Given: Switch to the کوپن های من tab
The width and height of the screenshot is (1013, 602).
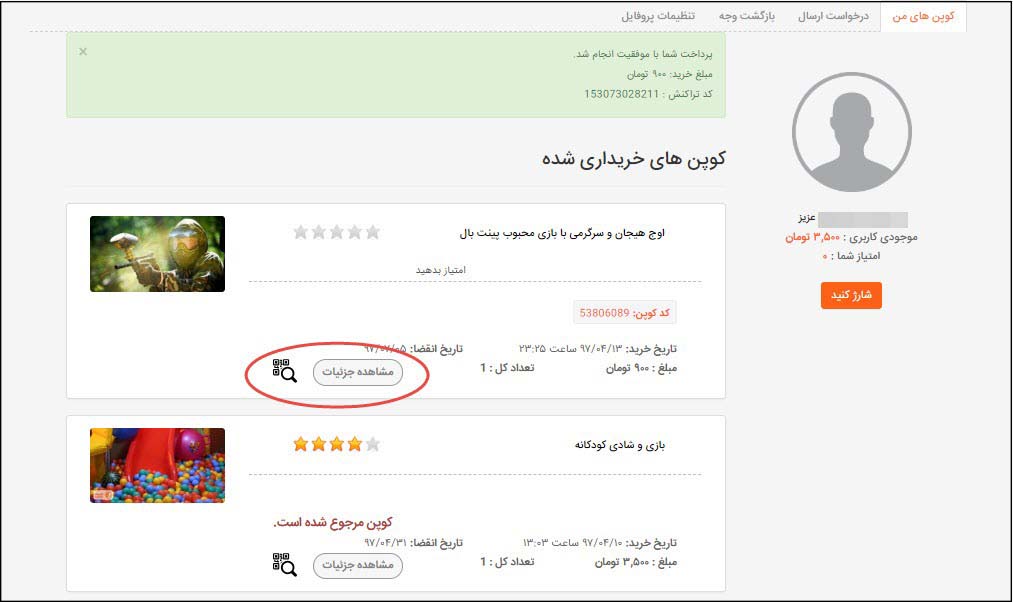Looking at the screenshot, I should (923, 17).
